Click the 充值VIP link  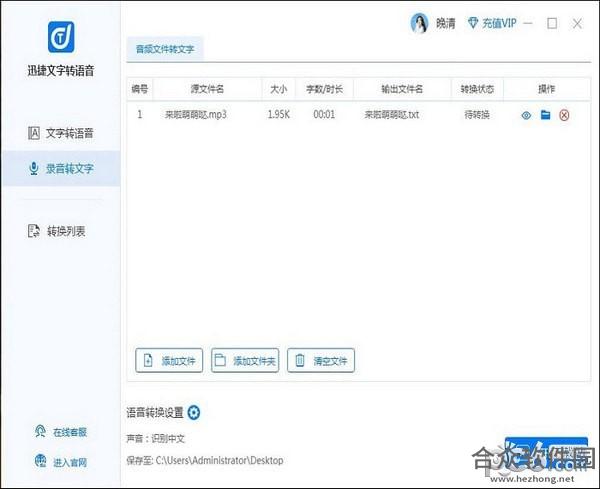coord(499,23)
